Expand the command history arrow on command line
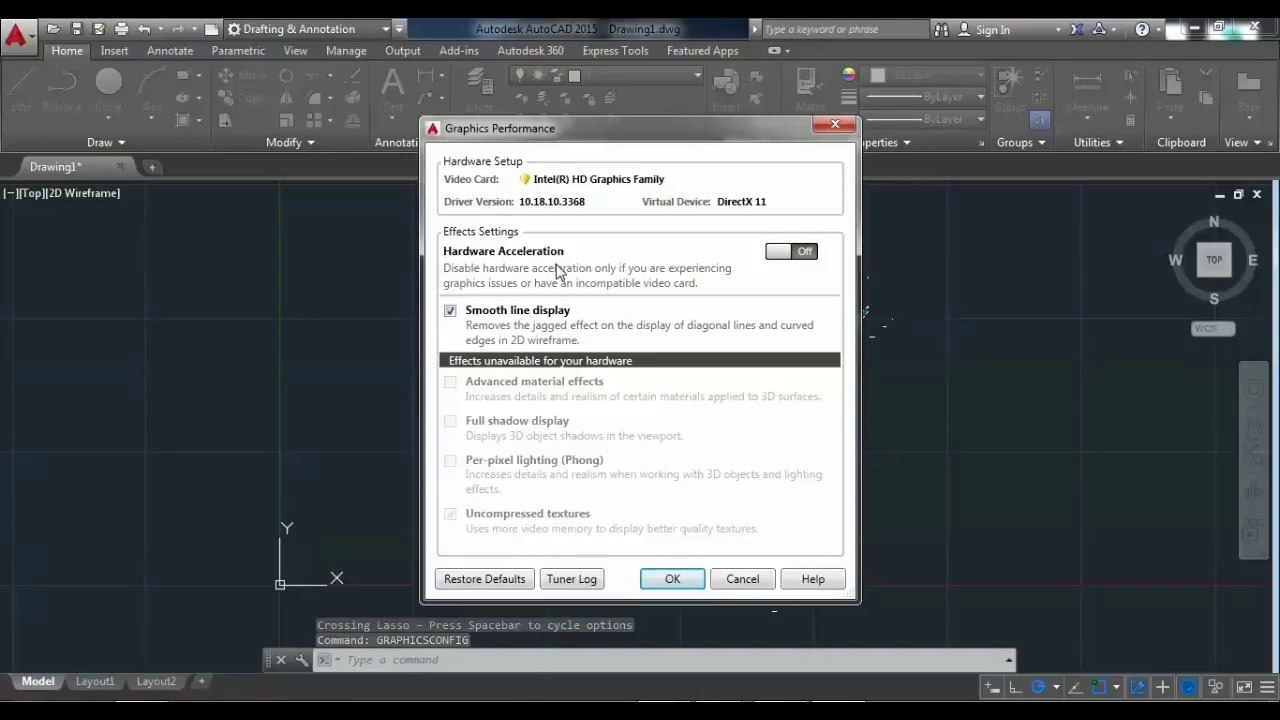Viewport: 1280px width, 720px height. click(1009, 659)
